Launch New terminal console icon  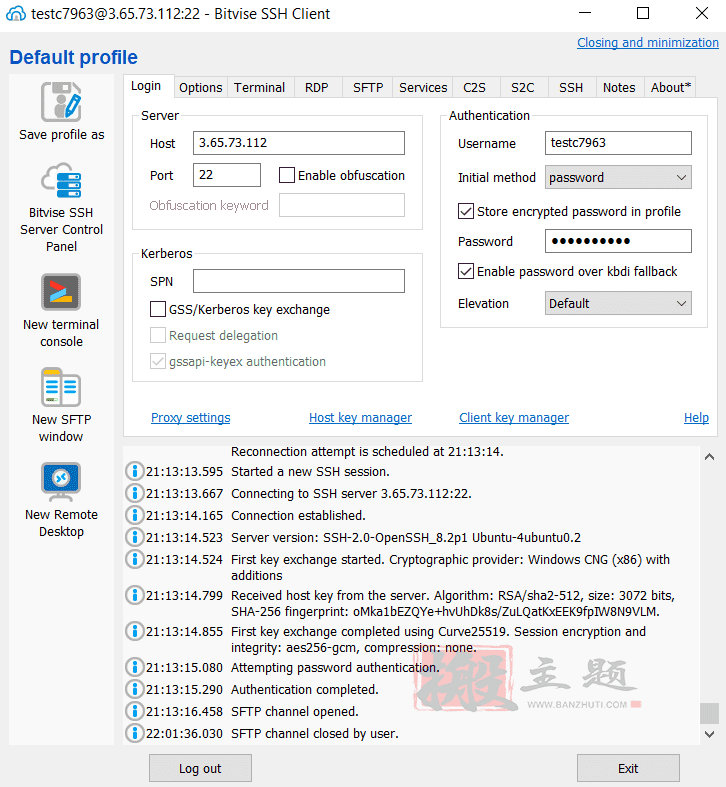tap(61, 293)
